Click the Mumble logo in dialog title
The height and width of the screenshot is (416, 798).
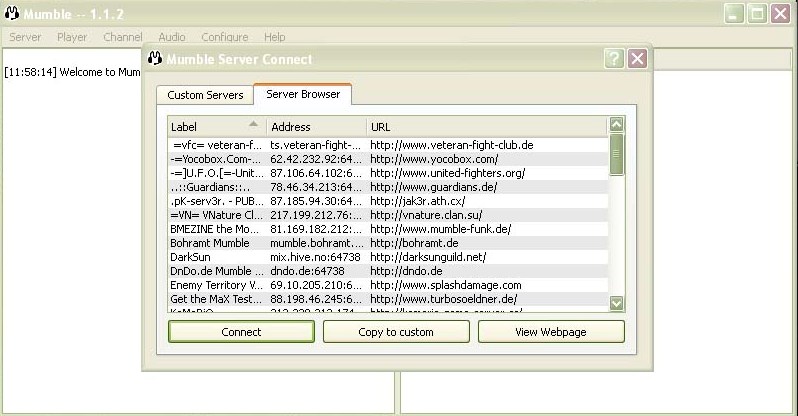point(155,59)
